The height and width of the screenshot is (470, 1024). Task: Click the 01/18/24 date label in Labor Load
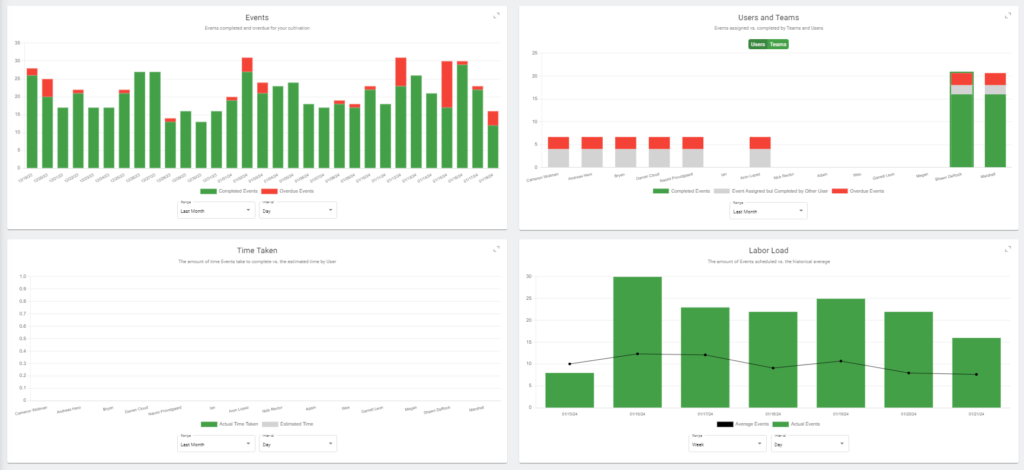point(773,413)
